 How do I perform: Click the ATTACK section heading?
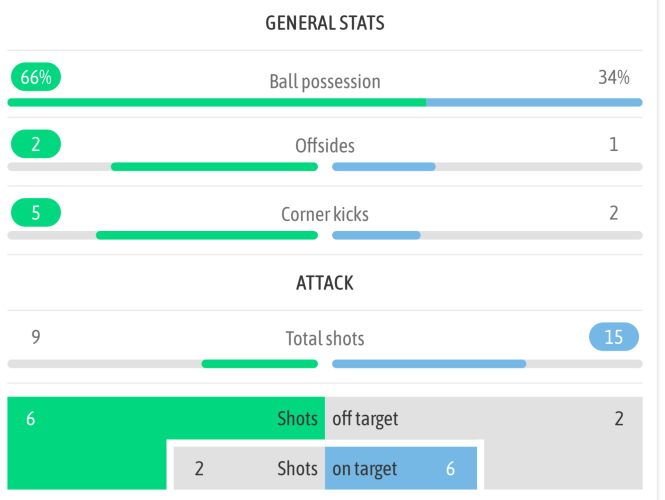(x=324, y=283)
